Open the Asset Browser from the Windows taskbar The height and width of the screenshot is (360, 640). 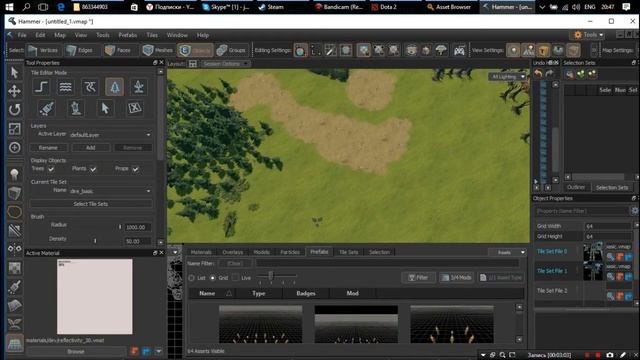(x=449, y=7)
